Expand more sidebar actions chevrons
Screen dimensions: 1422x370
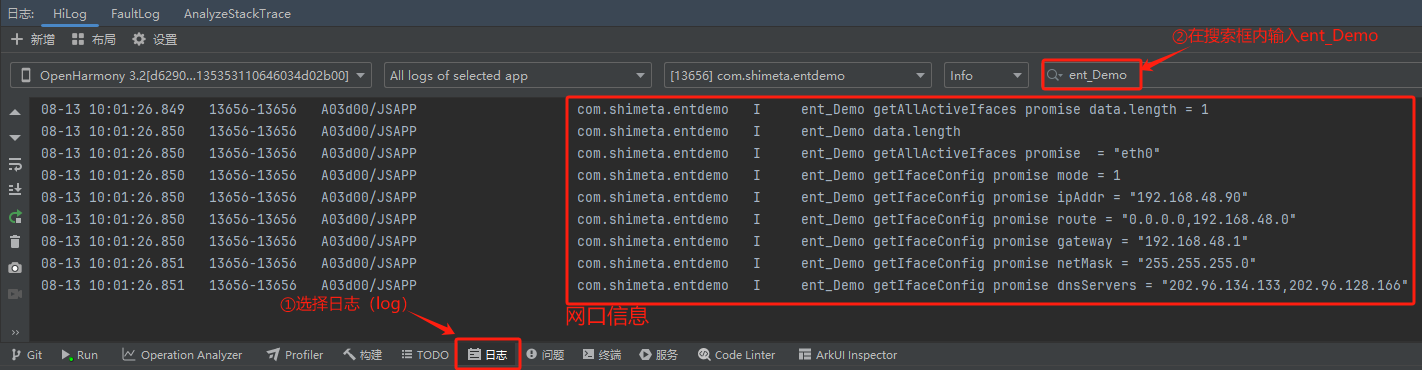pyautogui.click(x=14, y=332)
